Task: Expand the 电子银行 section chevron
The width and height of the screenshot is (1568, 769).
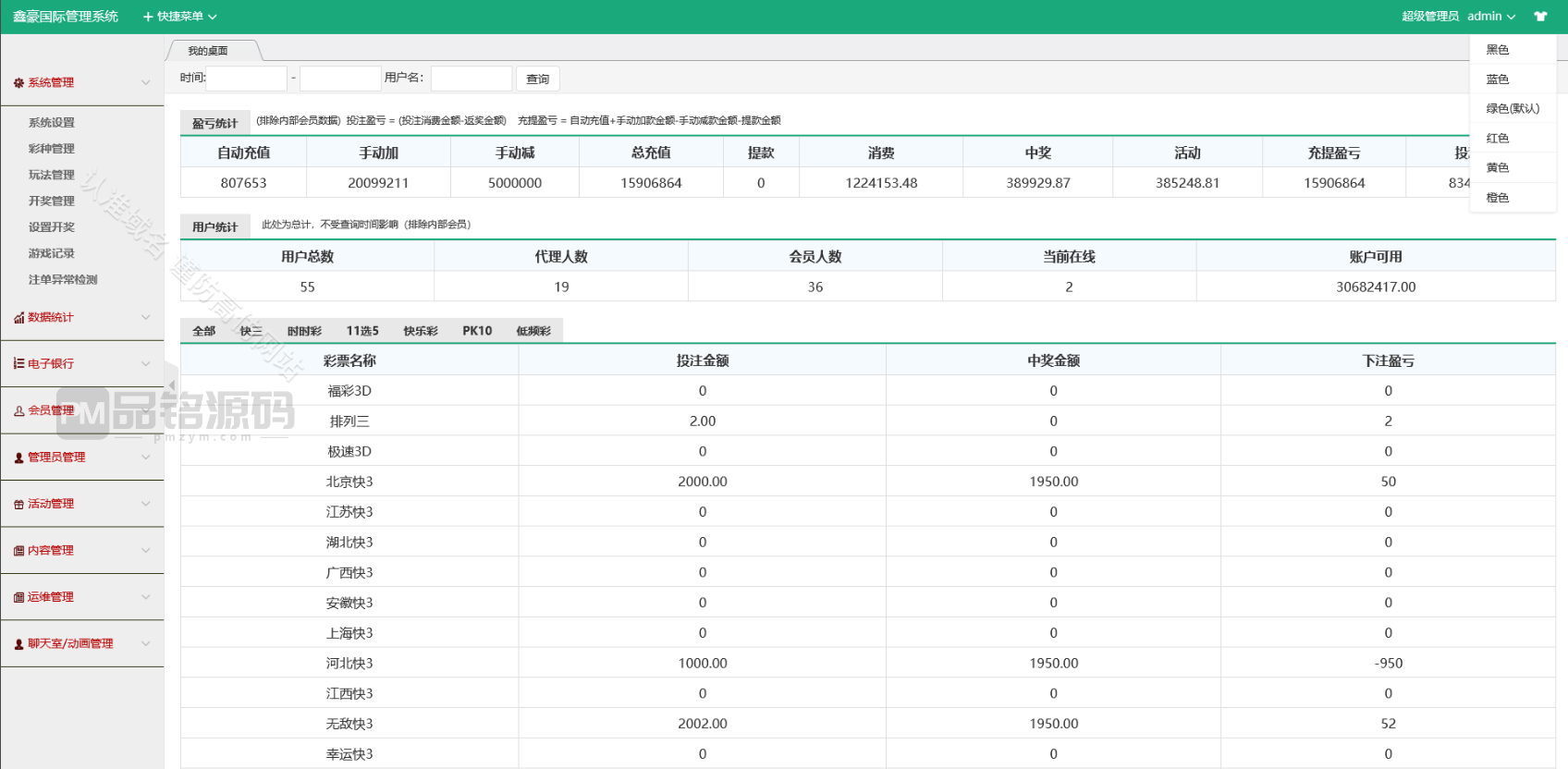Action: (145, 363)
